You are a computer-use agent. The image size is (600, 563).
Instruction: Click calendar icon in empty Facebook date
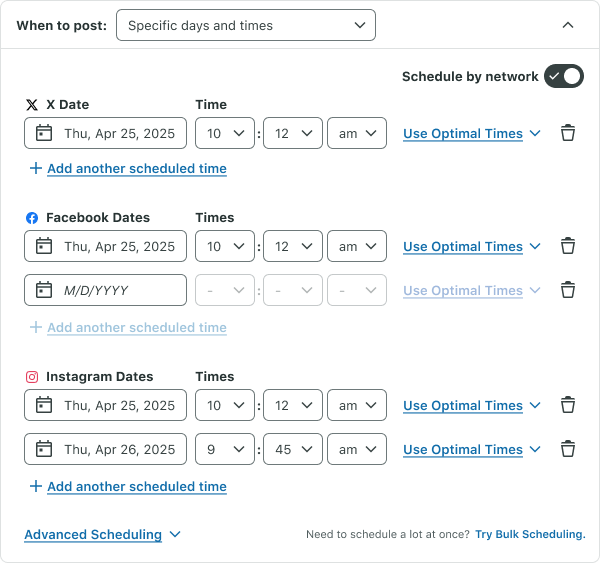tap(44, 290)
